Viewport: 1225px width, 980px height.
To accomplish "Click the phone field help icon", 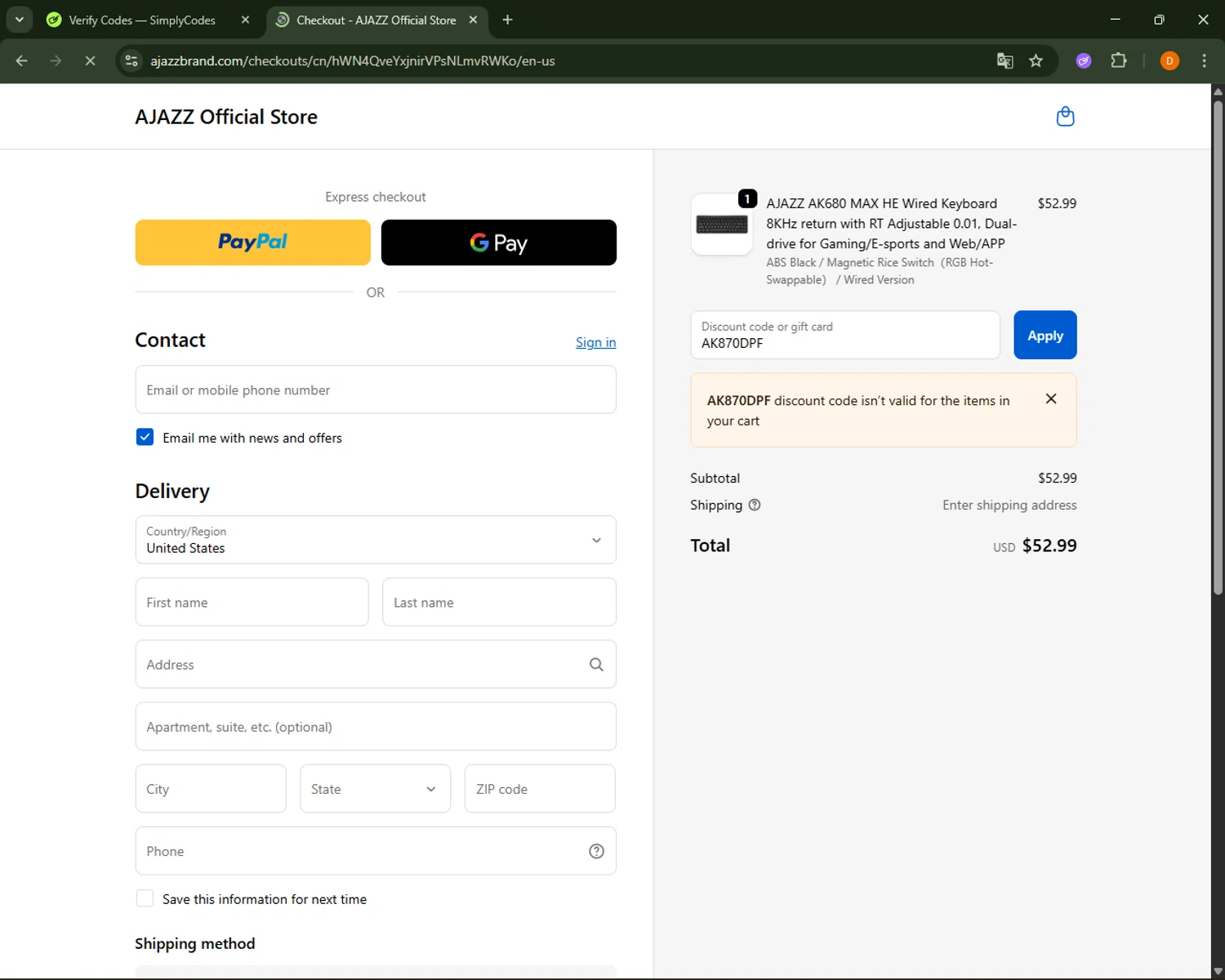I will click(596, 851).
